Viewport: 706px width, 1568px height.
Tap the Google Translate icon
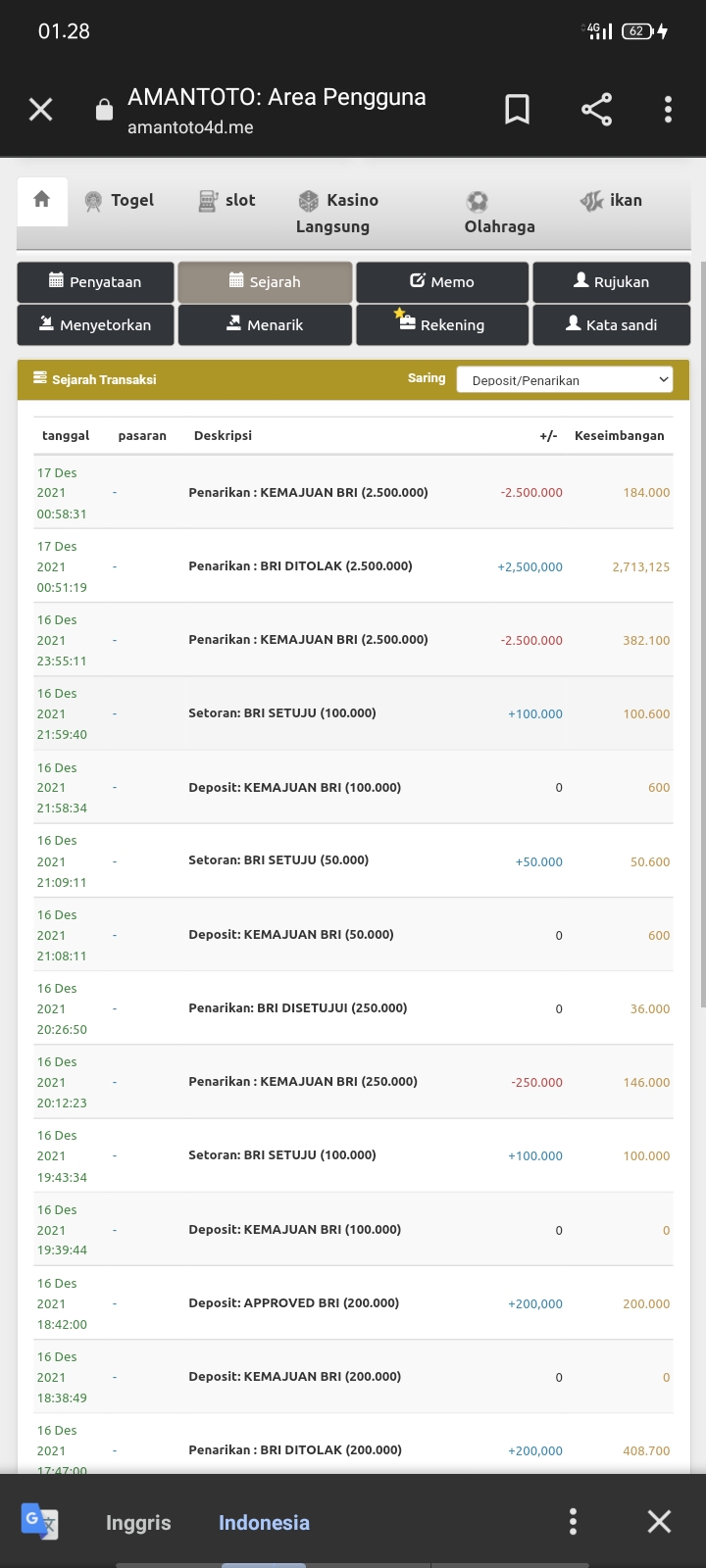pos(40,1522)
